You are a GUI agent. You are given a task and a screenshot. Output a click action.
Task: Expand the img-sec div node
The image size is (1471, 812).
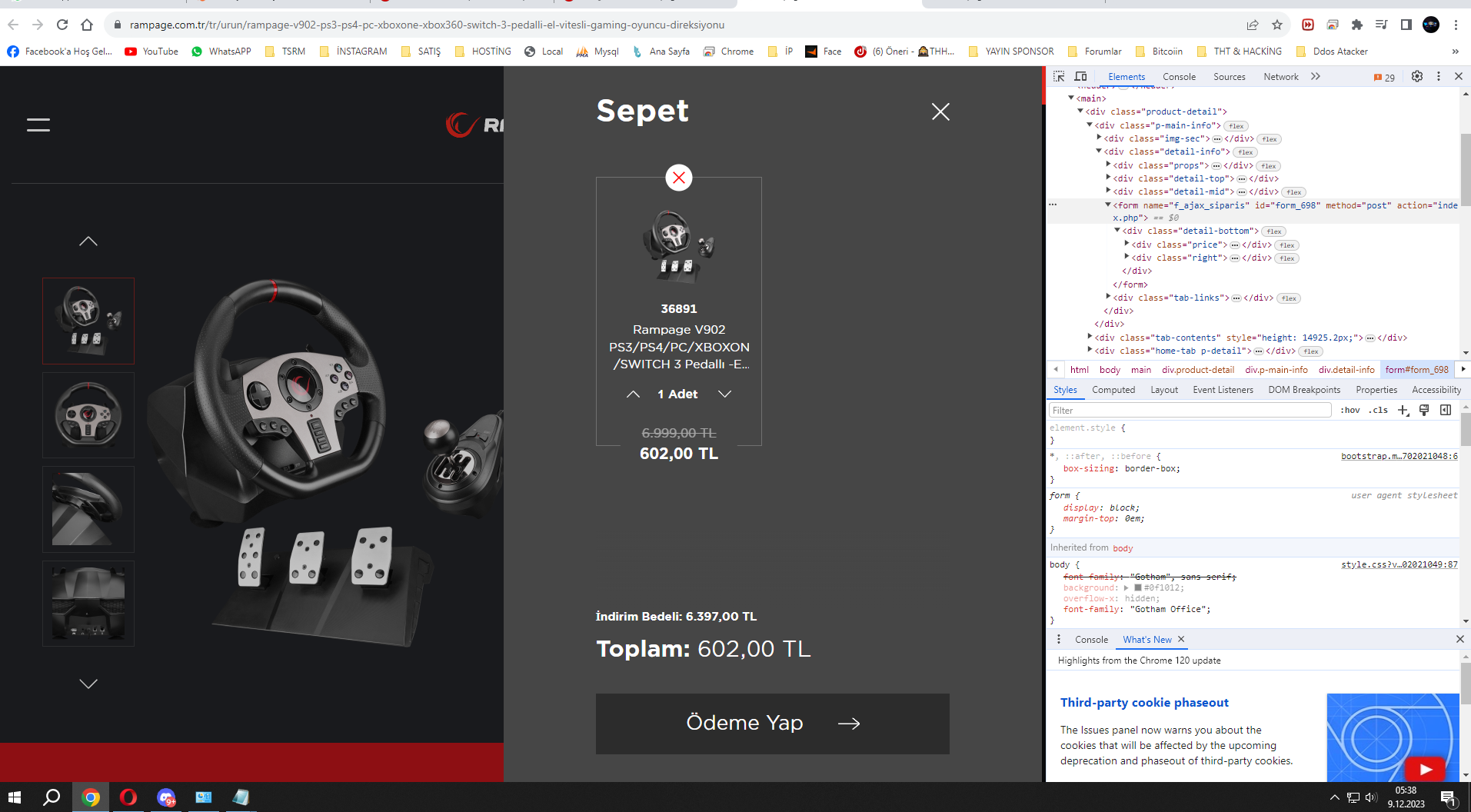click(1099, 138)
